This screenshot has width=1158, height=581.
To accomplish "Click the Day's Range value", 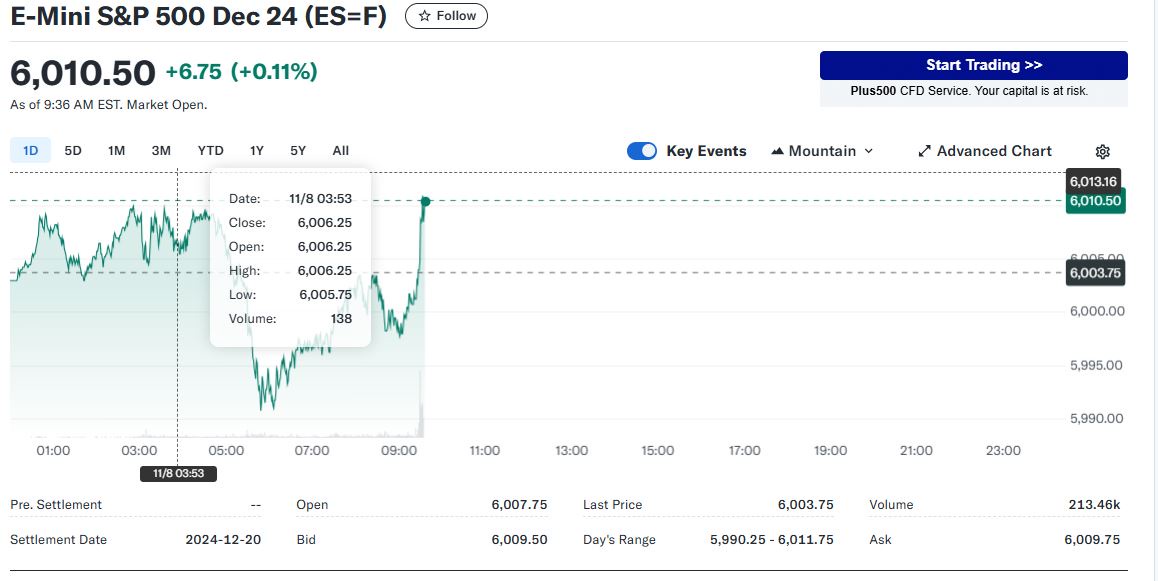I will [x=772, y=540].
